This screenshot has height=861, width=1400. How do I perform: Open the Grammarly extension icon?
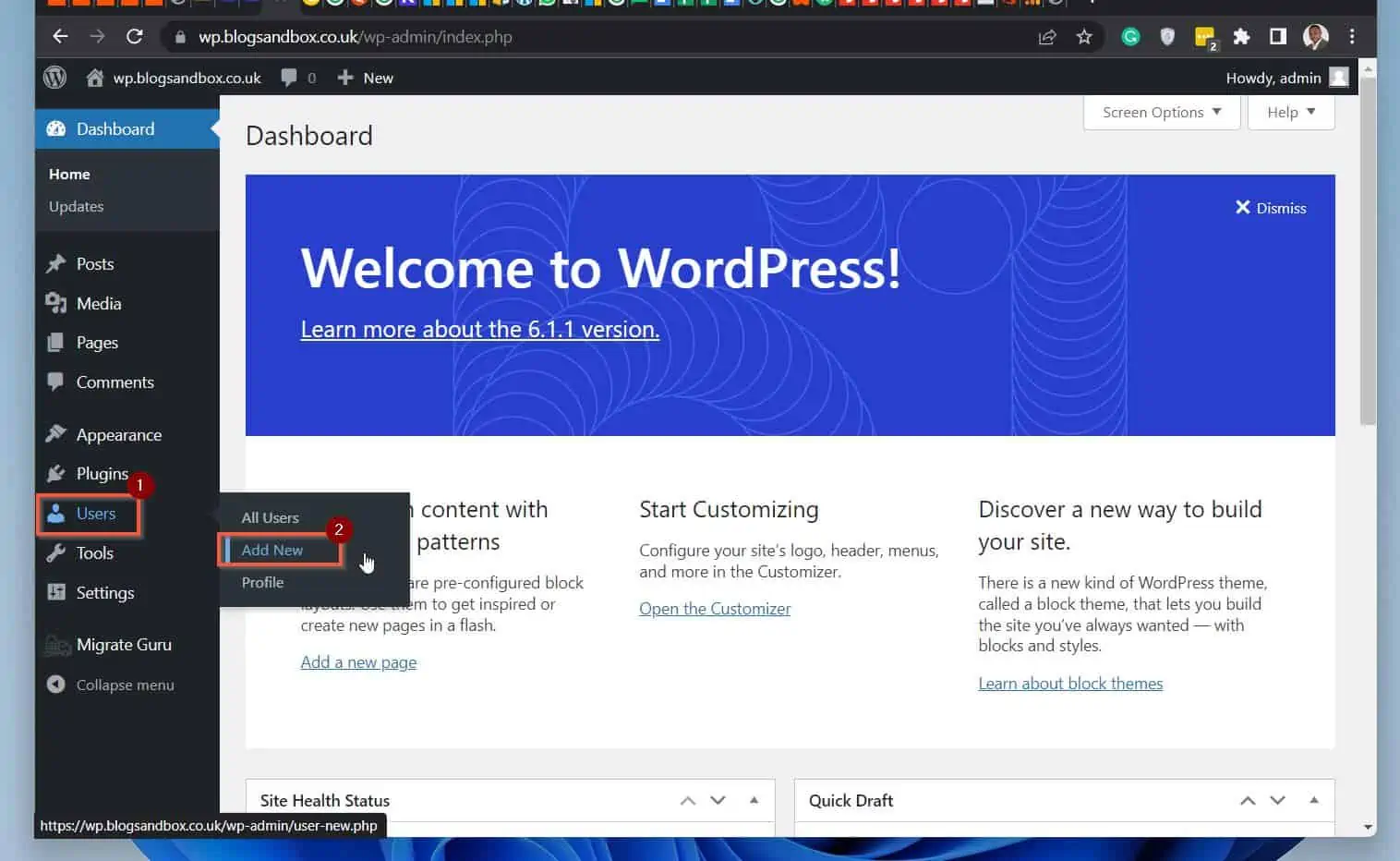1130,37
